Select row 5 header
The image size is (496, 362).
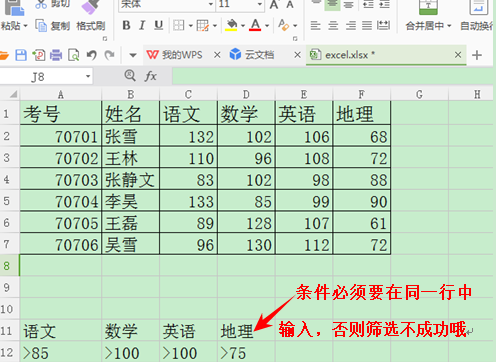point(7,201)
